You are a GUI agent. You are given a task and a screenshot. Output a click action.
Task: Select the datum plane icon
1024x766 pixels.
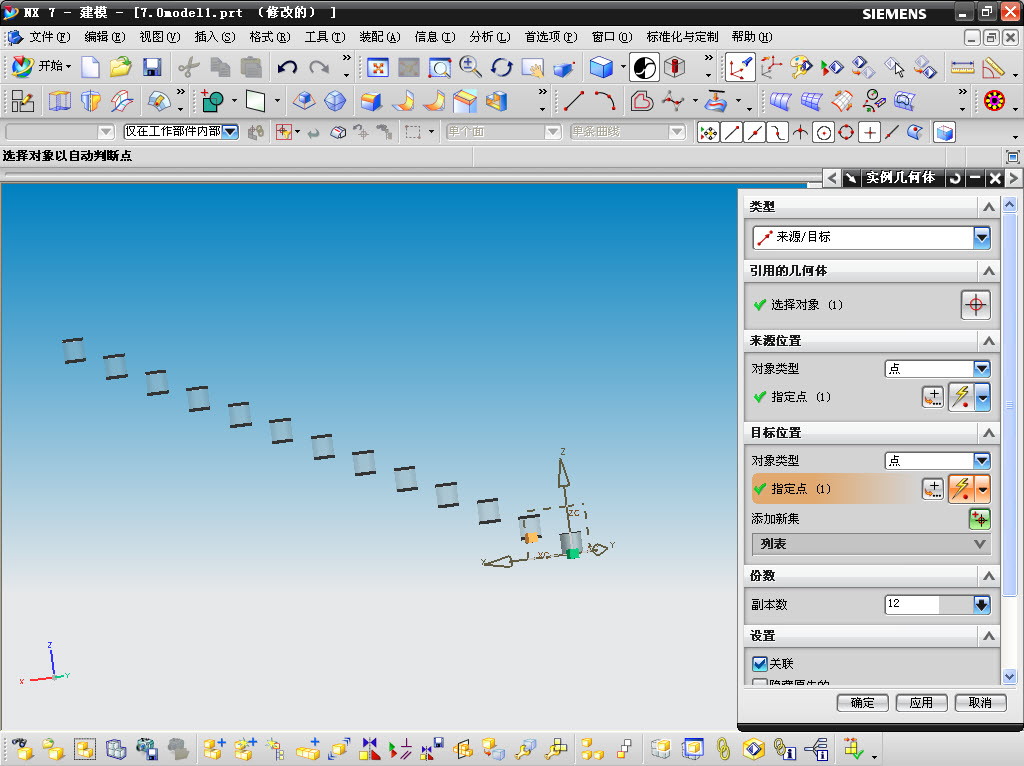coord(255,101)
